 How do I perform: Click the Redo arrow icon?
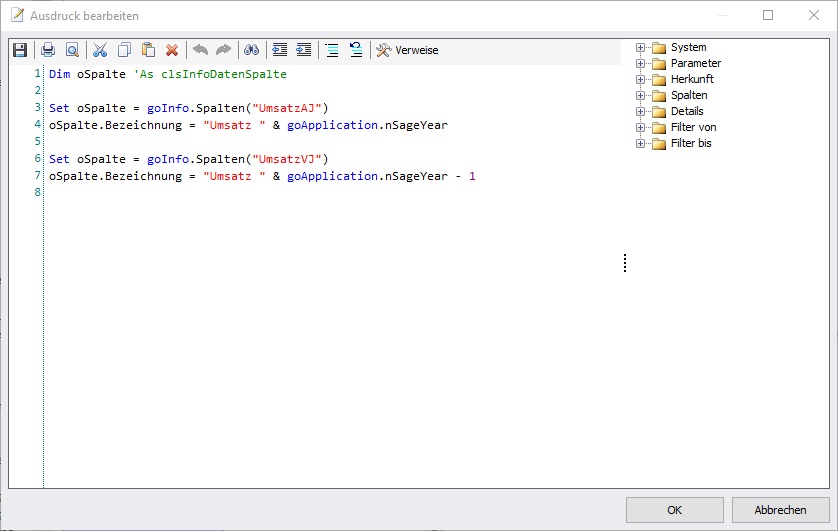coord(223,50)
